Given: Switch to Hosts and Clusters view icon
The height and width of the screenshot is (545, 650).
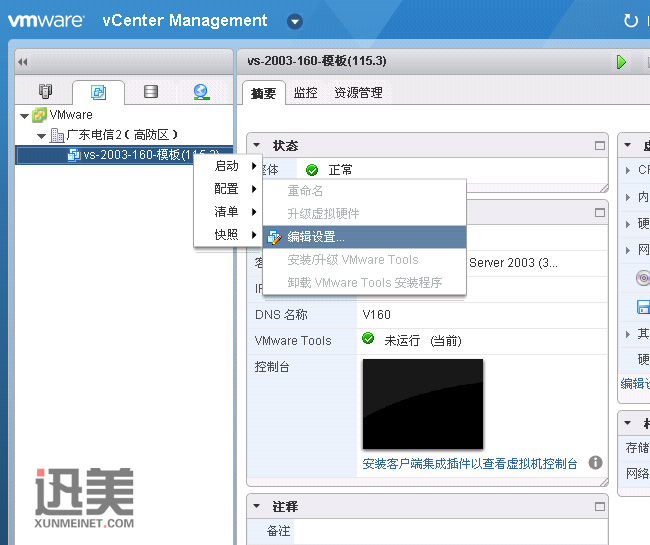Looking at the screenshot, I should 46,91.
